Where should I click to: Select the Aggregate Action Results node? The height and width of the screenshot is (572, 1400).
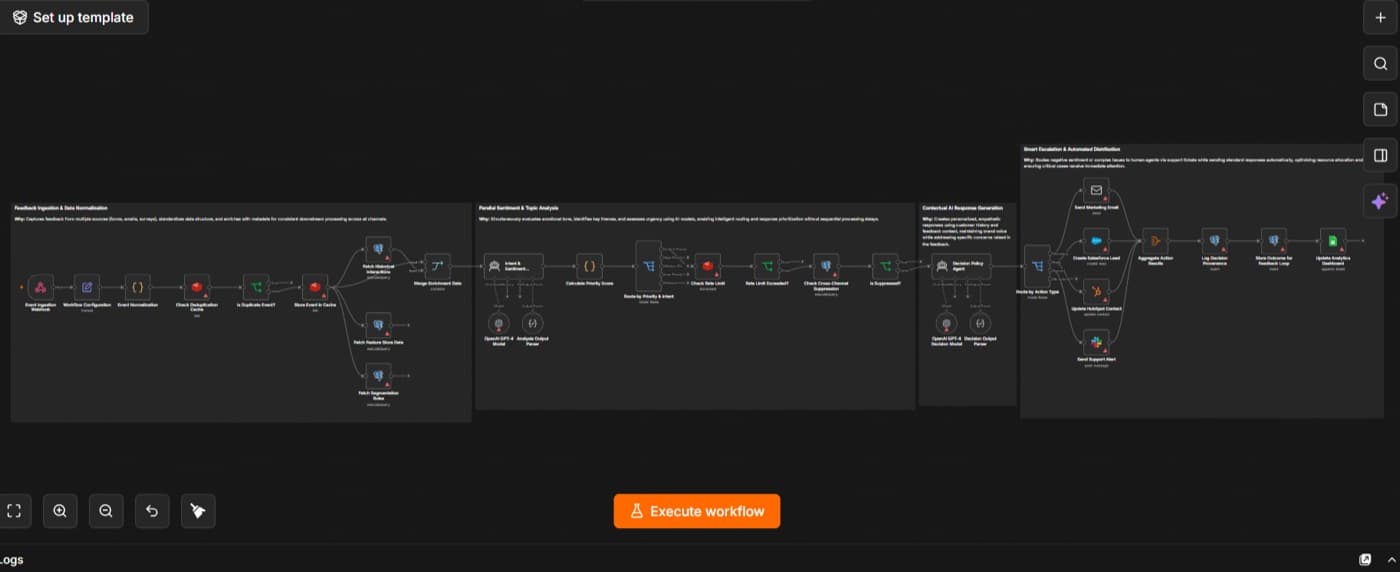pyautogui.click(x=1156, y=241)
